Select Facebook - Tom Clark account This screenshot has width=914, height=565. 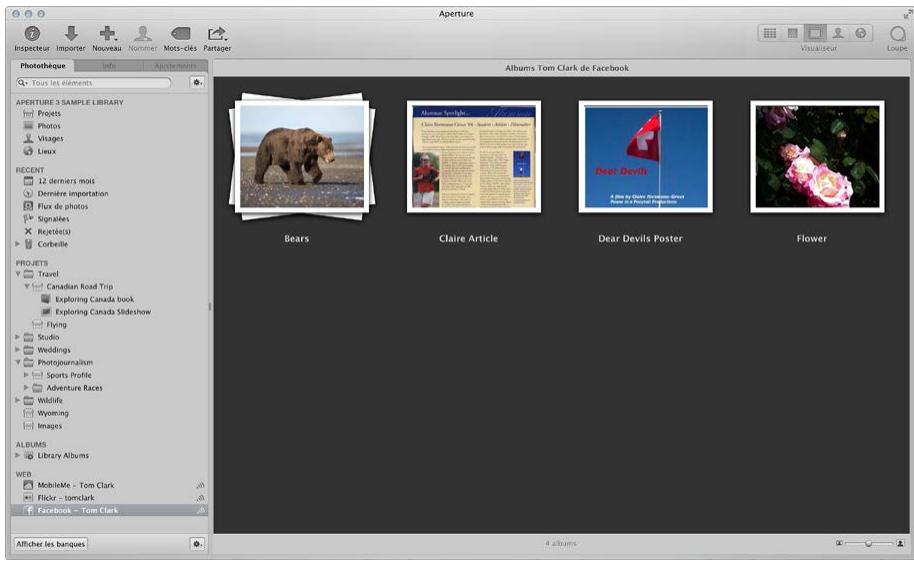tap(78, 510)
